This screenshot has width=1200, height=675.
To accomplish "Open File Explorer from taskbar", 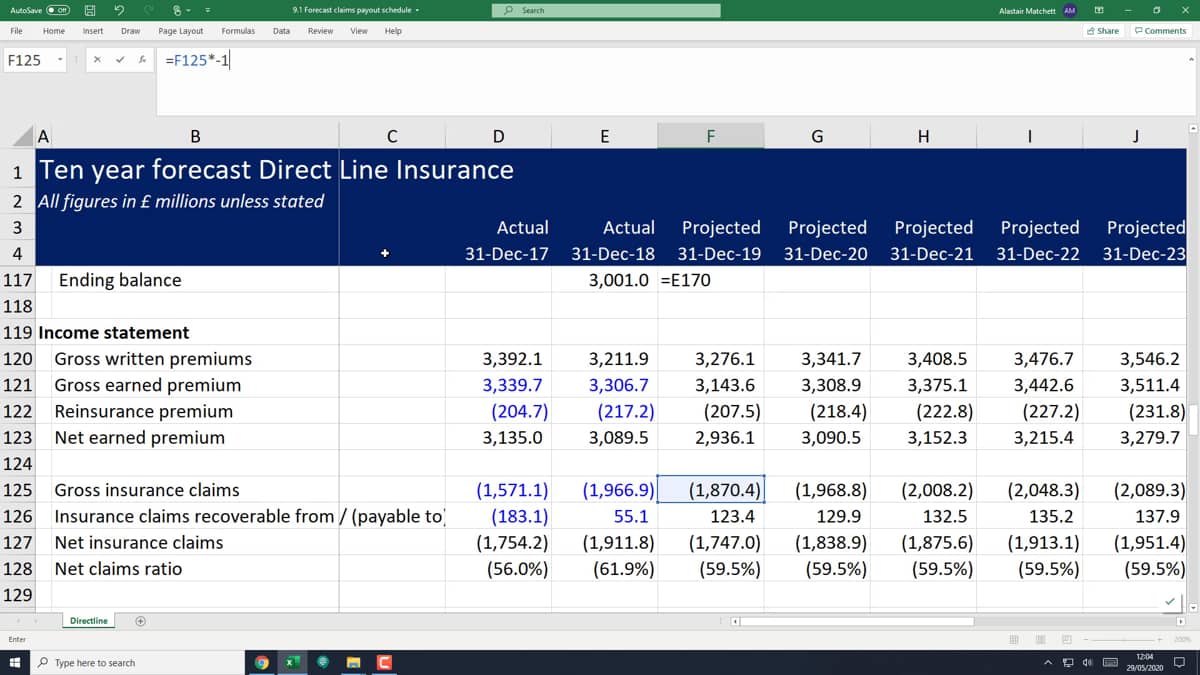I will [x=353, y=663].
